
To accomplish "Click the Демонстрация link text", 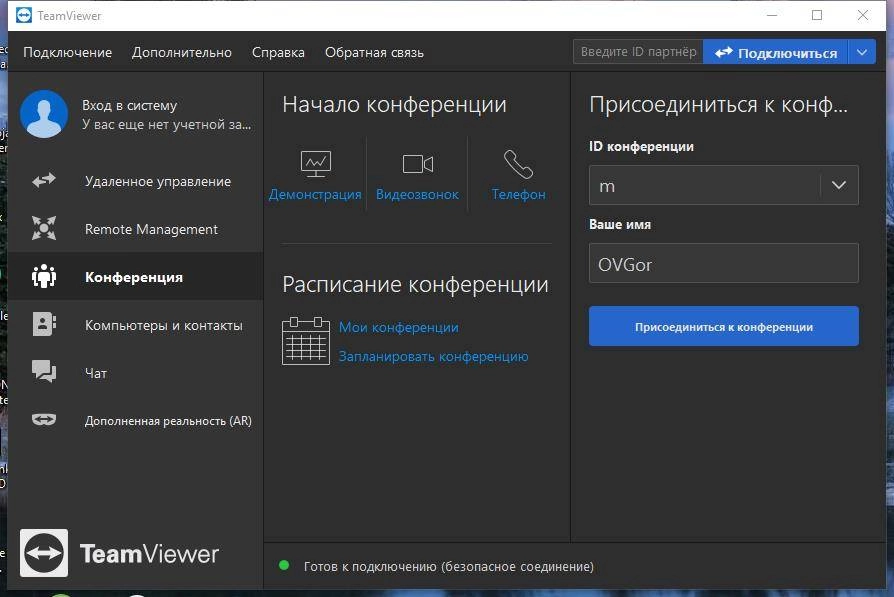I will 315,194.
